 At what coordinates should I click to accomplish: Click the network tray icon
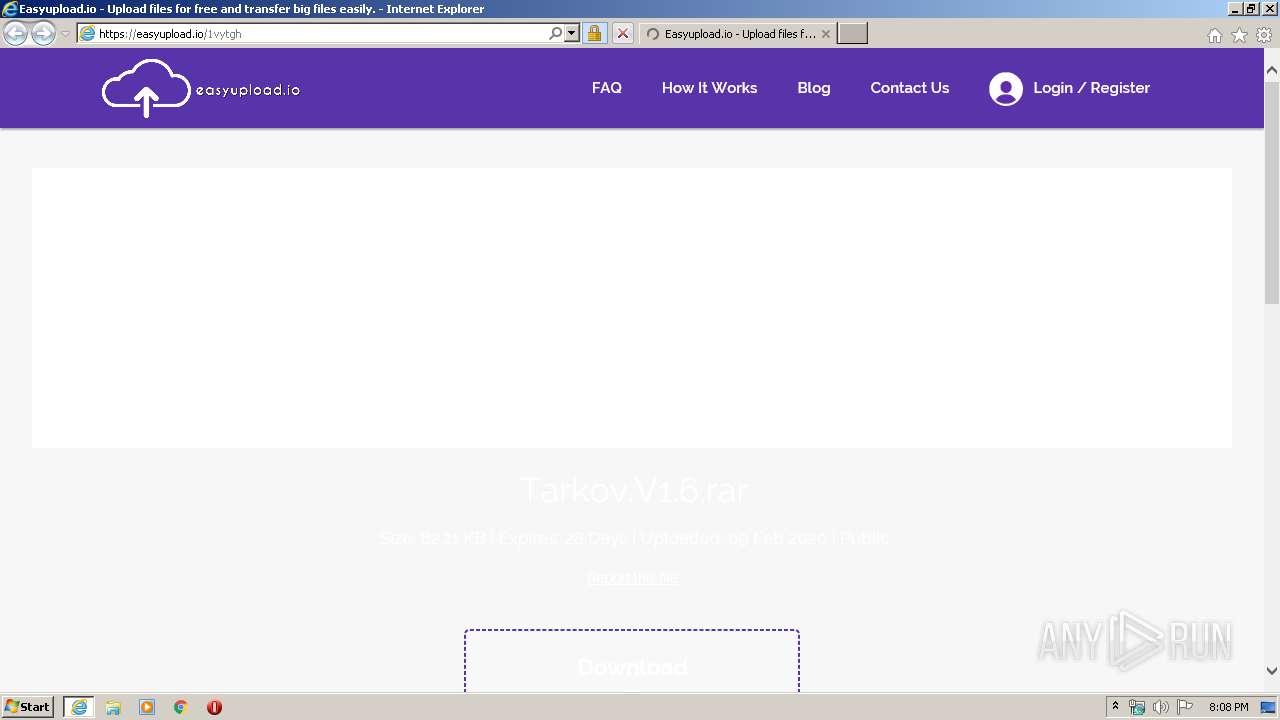[x=1137, y=707]
